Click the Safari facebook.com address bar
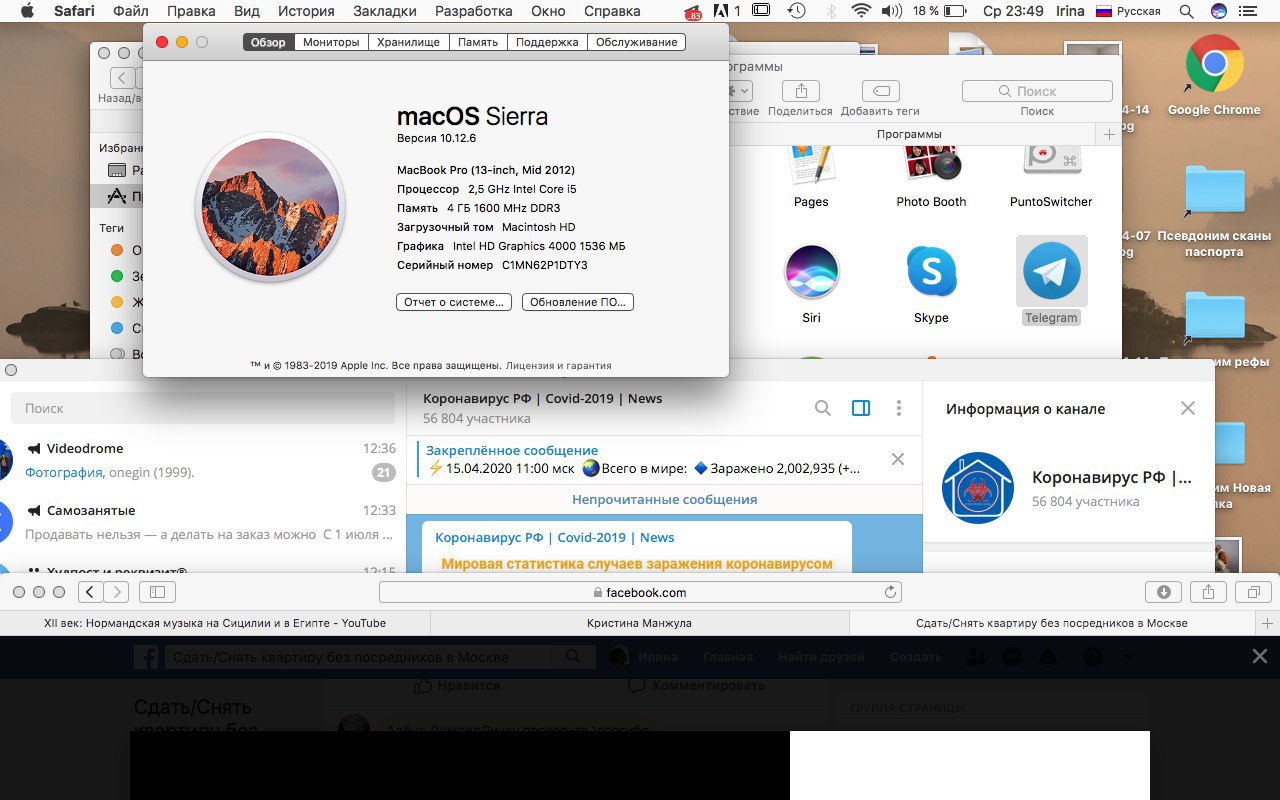Viewport: 1280px width, 800px height. [x=640, y=592]
